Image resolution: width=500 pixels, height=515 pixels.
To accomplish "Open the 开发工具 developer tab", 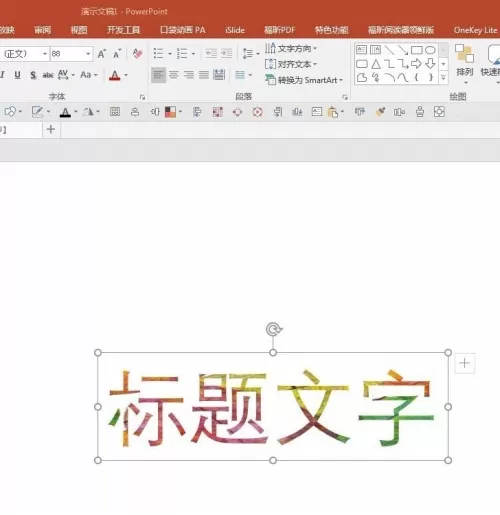I will pos(123,30).
